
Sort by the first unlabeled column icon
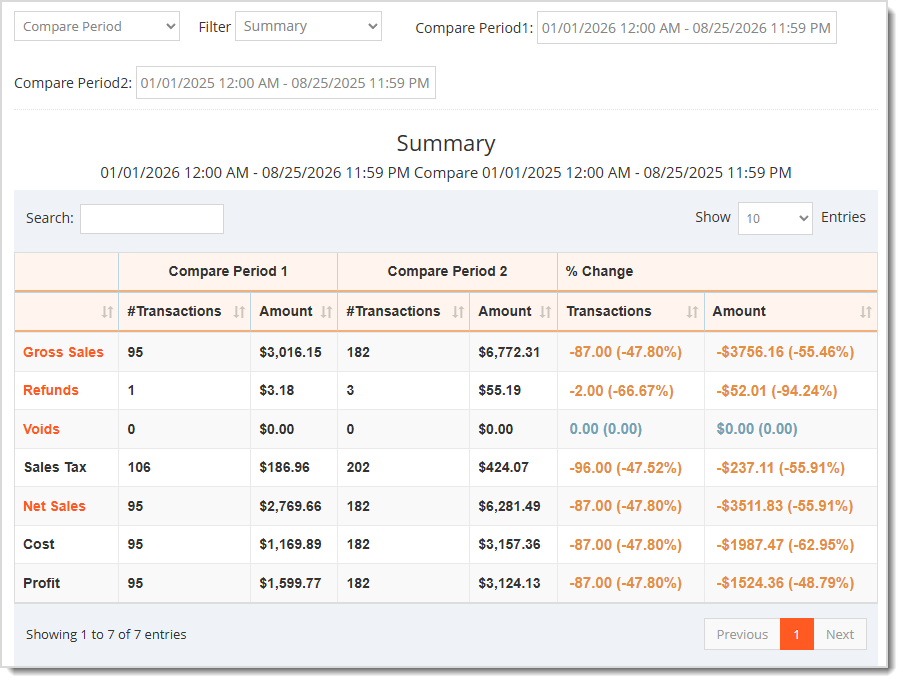(x=107, y=312)
